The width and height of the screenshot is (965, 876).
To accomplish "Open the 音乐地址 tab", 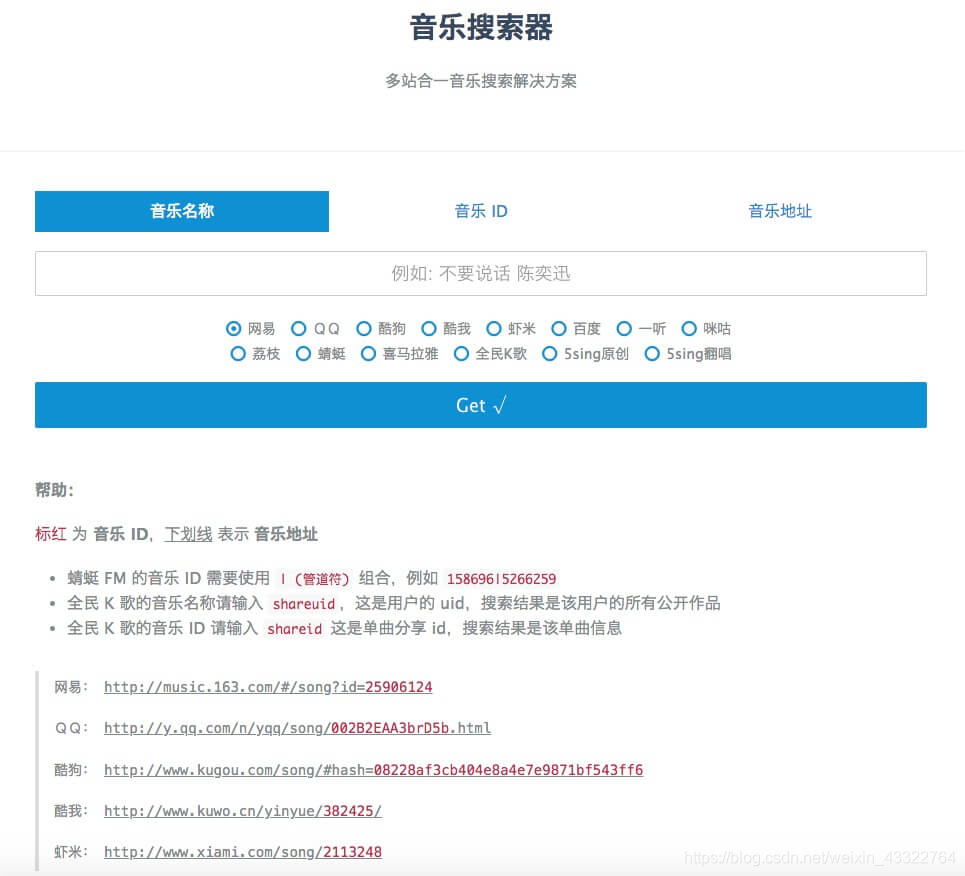I will pos(780,211).
